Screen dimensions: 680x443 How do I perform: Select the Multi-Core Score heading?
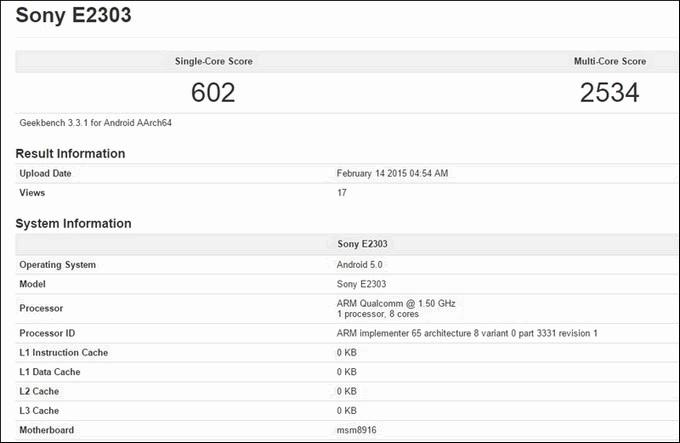pyautogui.click(x=610, y=61)
